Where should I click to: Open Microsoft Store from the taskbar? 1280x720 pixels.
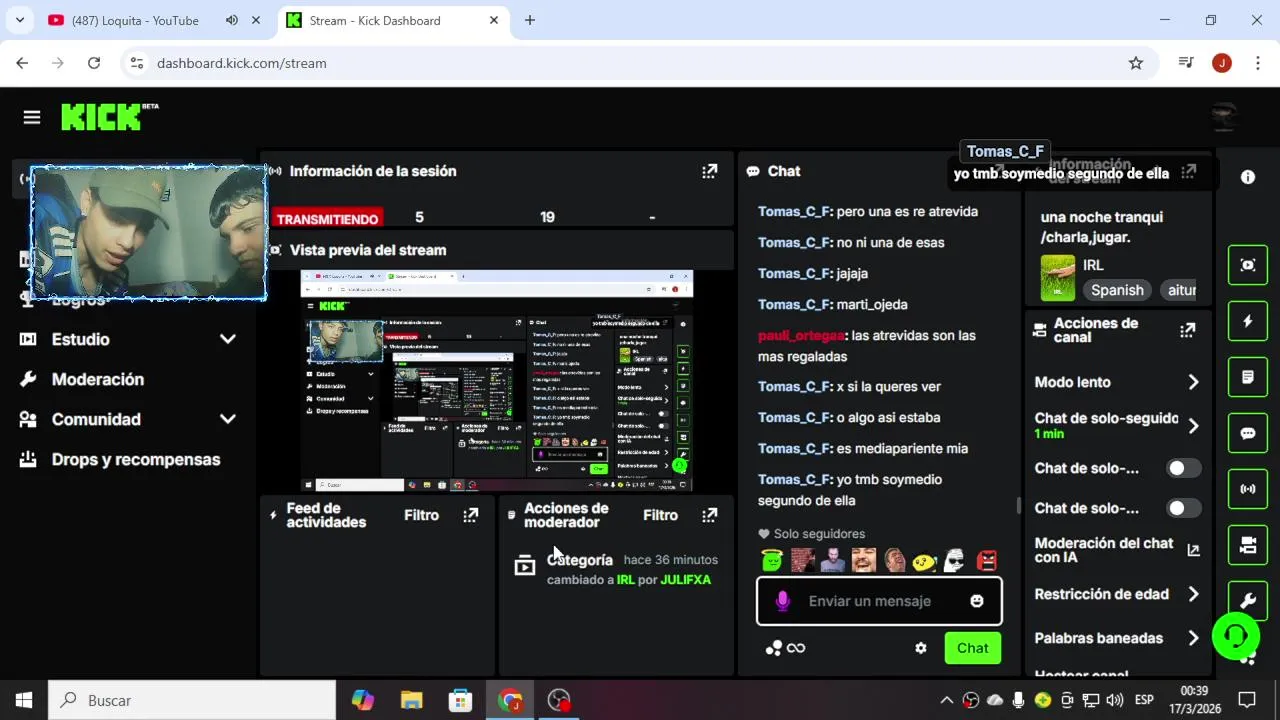[460, 700]
